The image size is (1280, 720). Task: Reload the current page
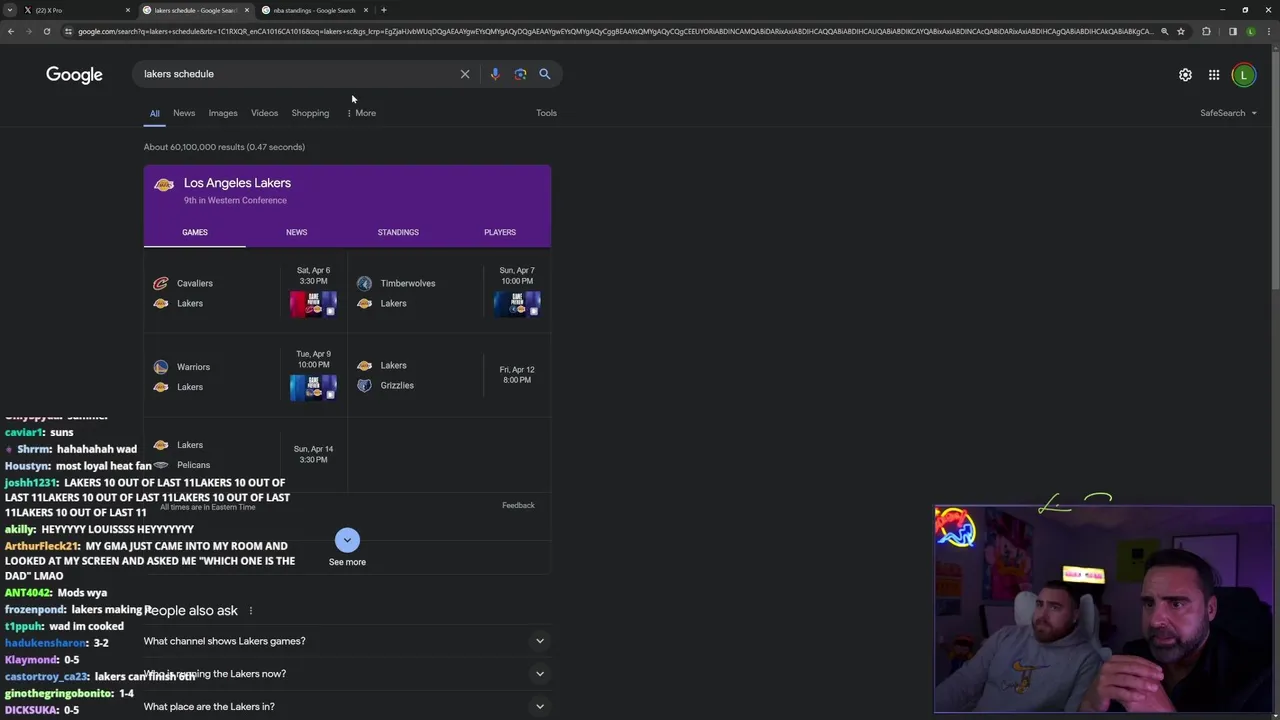[x=47, y=31]
